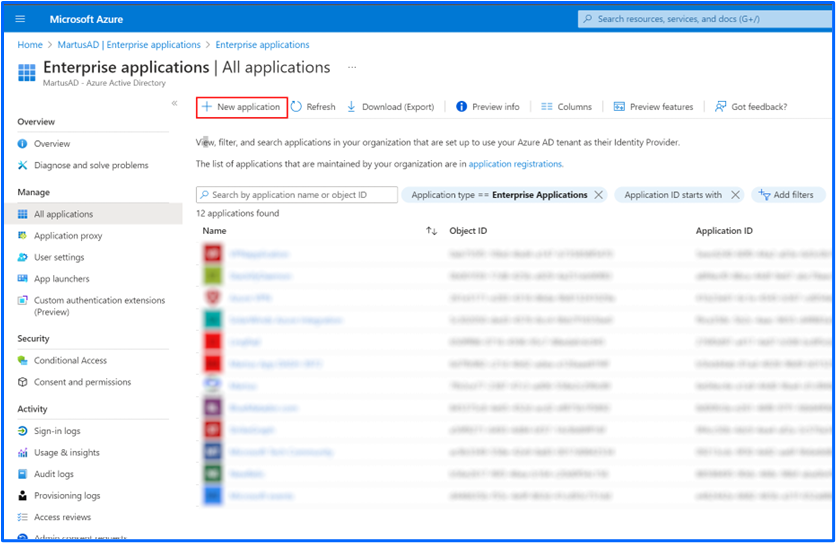Viewport: 836px width, 543px height.
Task: Click the Preview features window icon
Action: (619, 107)
